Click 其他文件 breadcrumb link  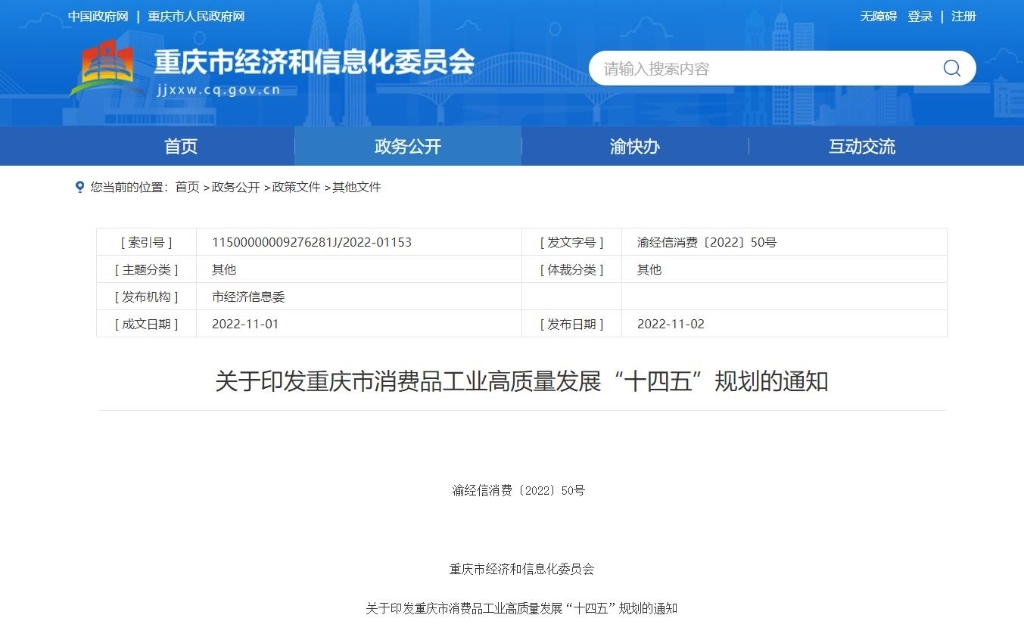(x=357, y=187)
